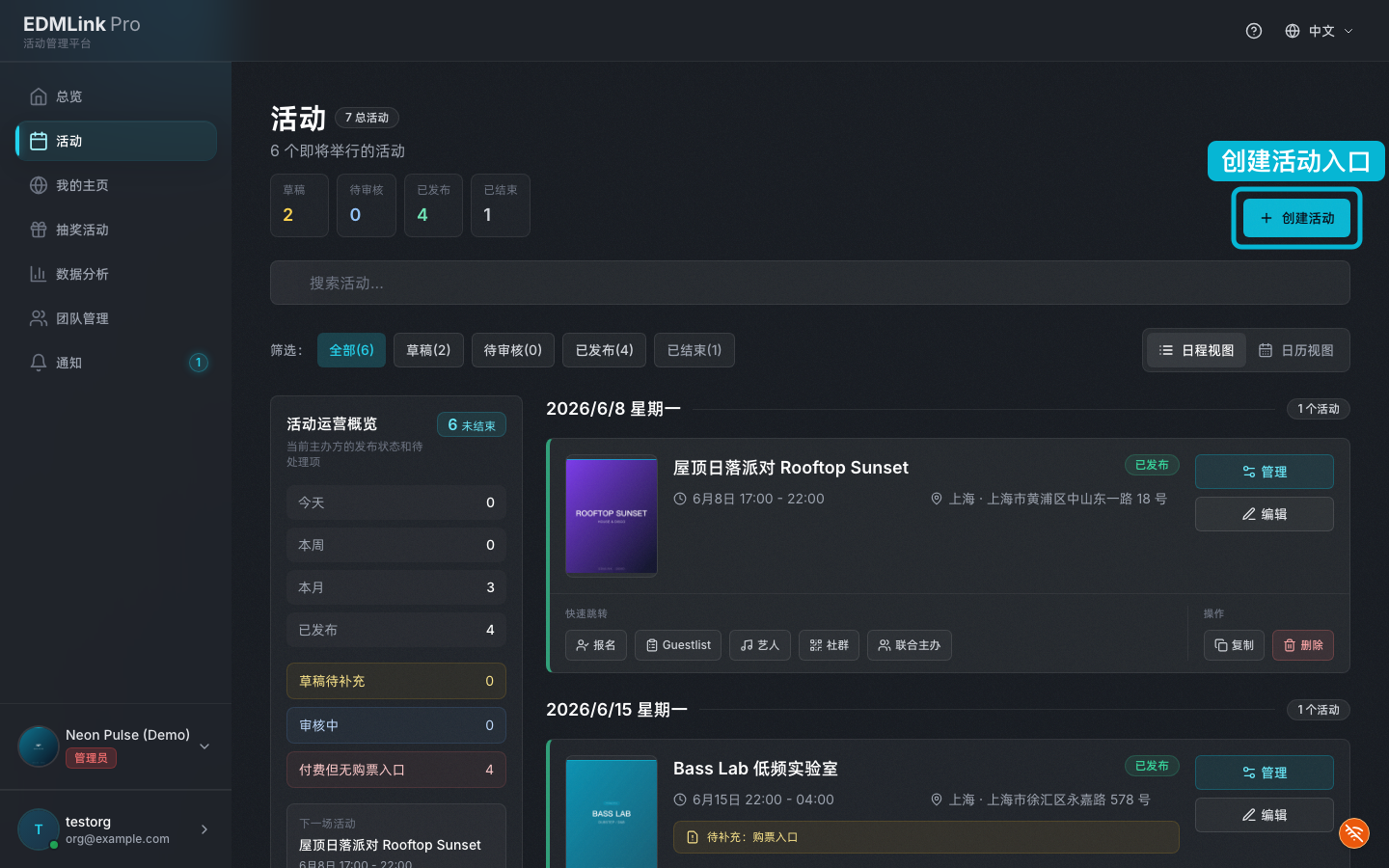
Task: Filter by 已发布(4)
Action: [604, 350]
